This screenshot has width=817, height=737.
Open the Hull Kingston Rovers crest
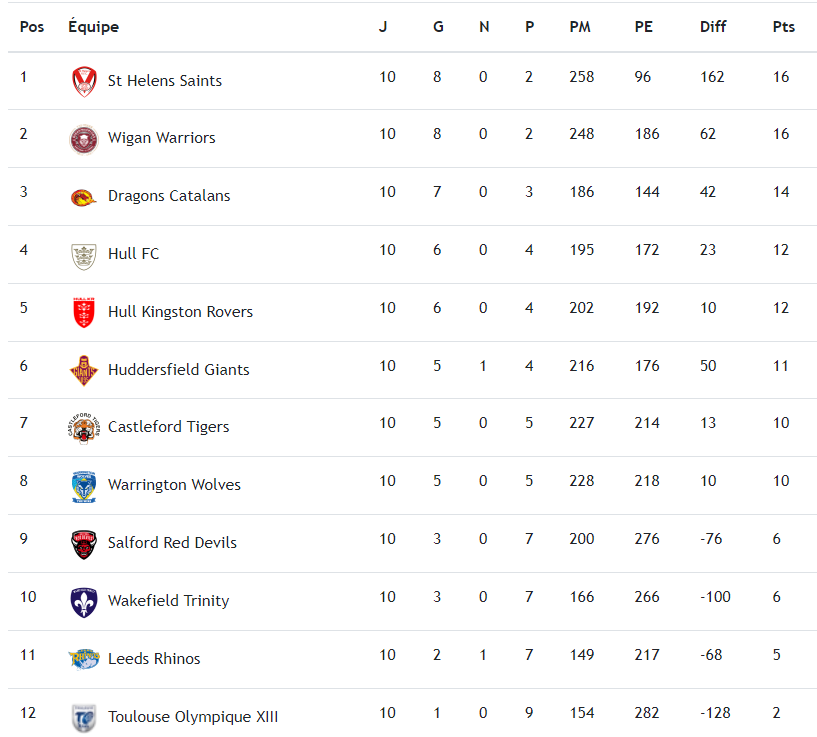pyautogui.click(x=84, y=312)
